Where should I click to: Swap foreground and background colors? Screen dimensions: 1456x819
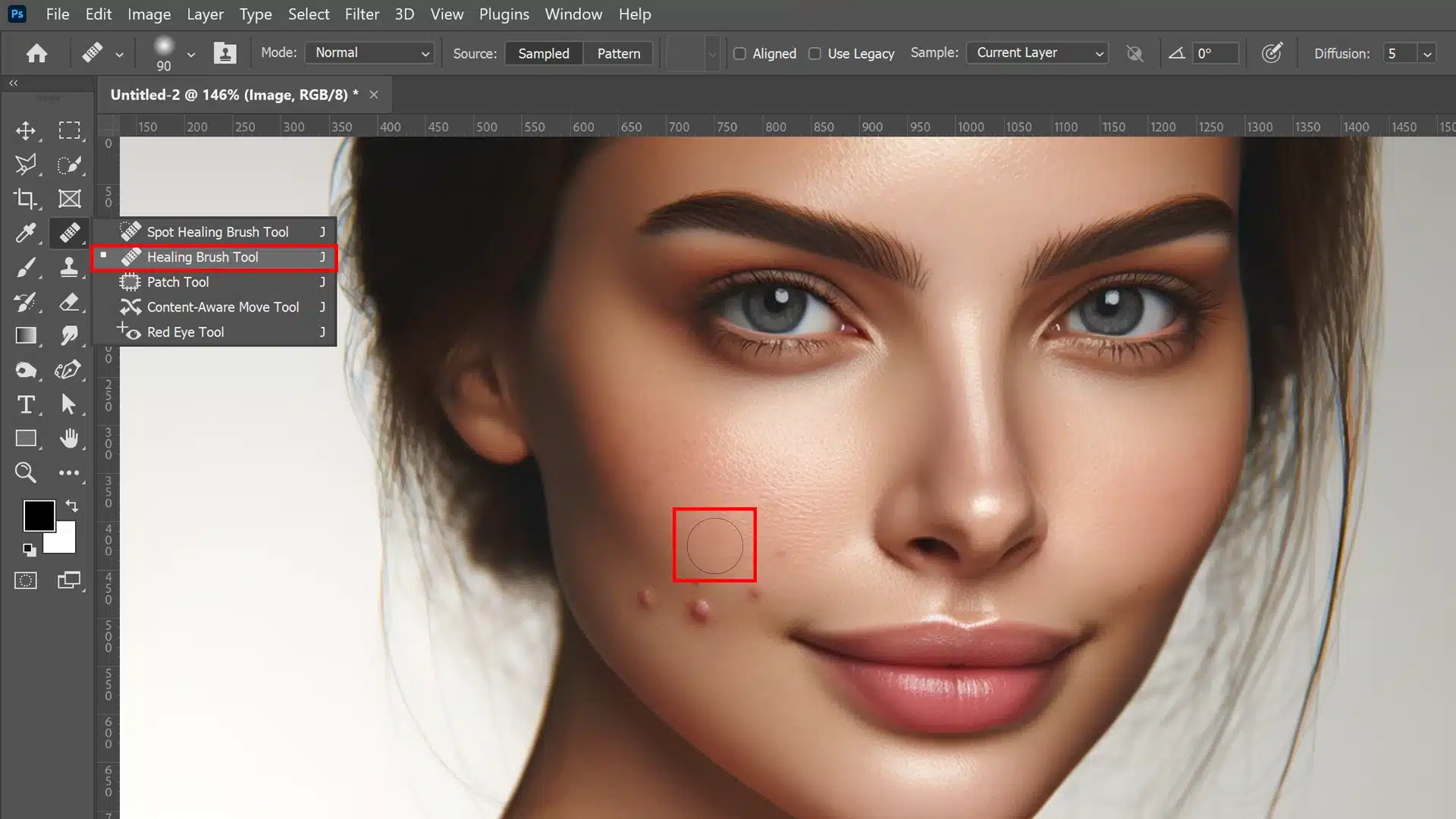tap(72, 506)
